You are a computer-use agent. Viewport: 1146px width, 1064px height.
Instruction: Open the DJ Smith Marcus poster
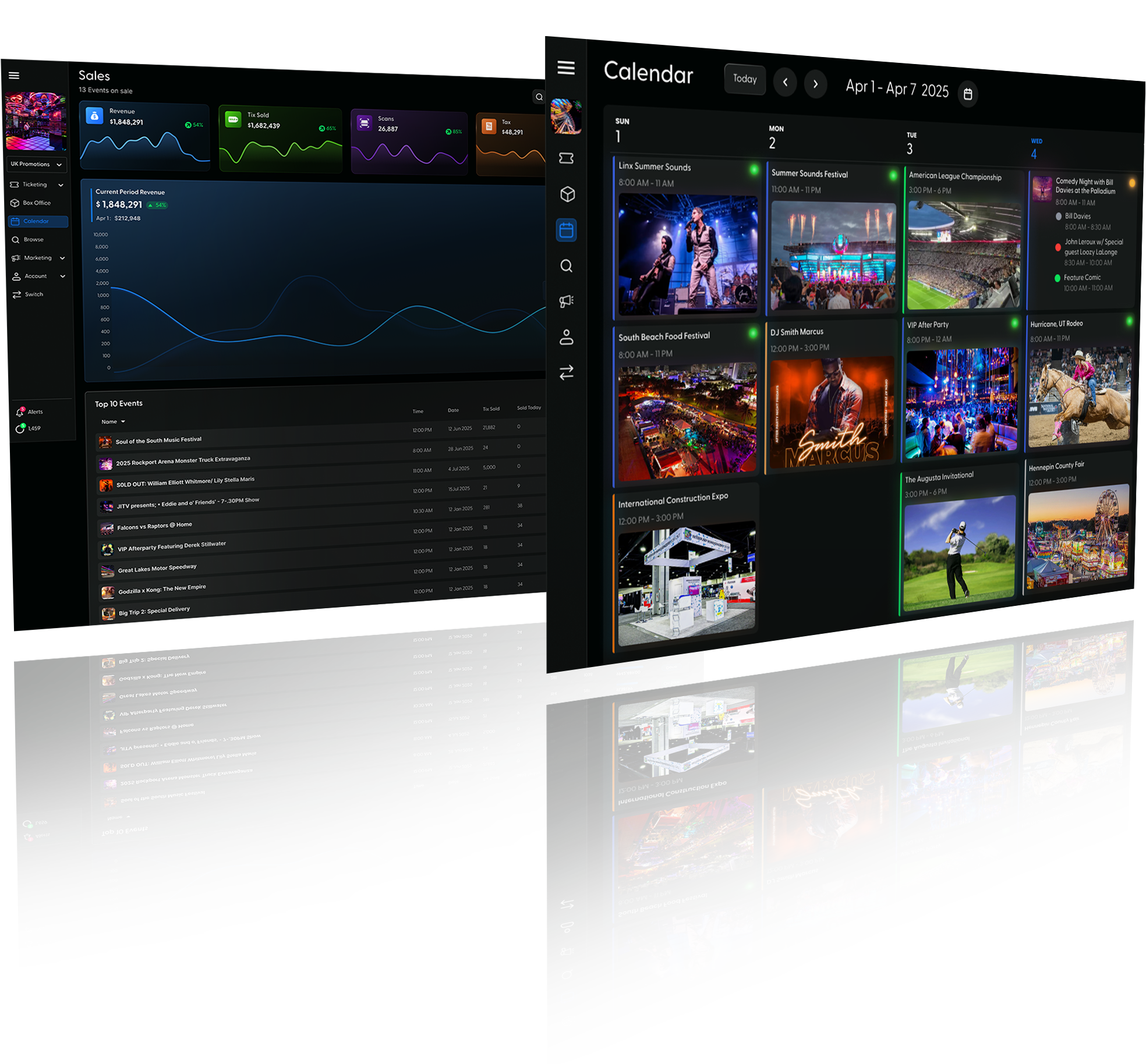(x=832, y=412)
